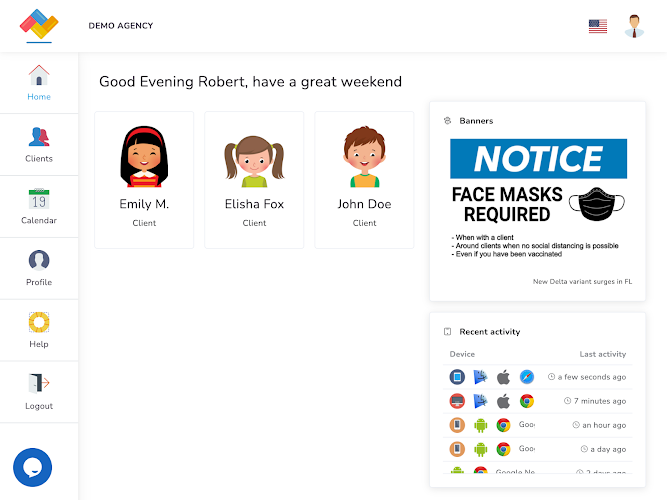Screen dimensions: 667x500
Task: Open John Doe client card
Action: pos(364,180)
